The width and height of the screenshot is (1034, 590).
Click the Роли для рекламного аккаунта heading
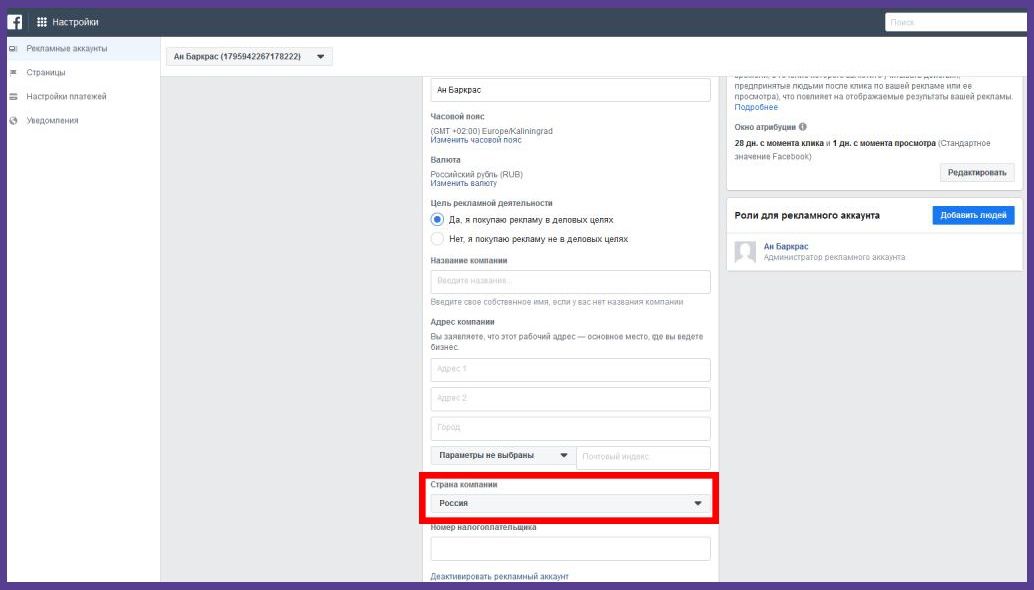pos(806,216)
